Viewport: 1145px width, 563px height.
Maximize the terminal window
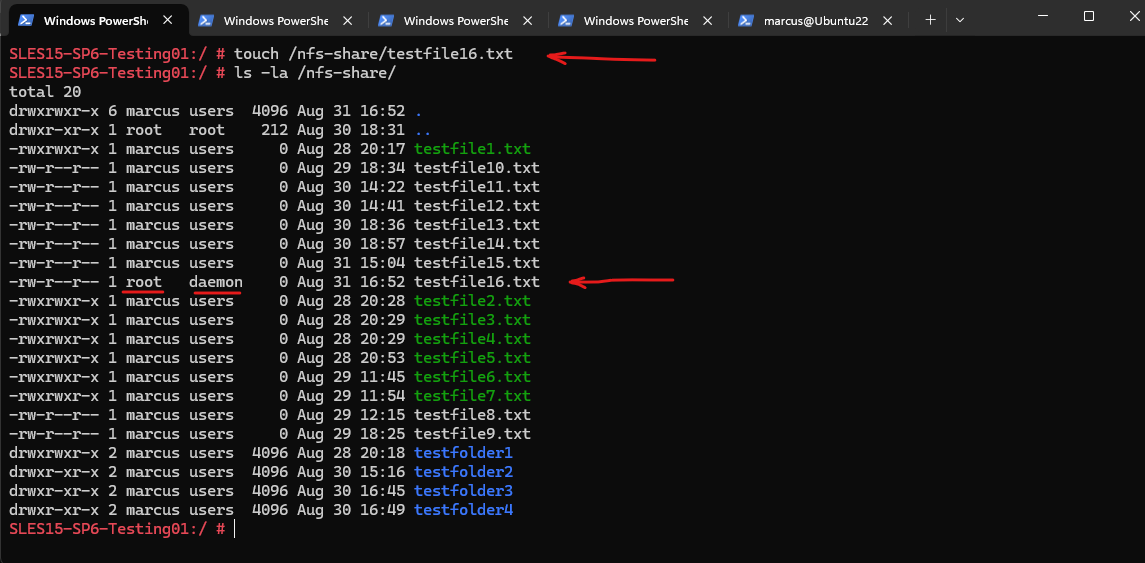pyautogui.click(x=1088, y=16)
